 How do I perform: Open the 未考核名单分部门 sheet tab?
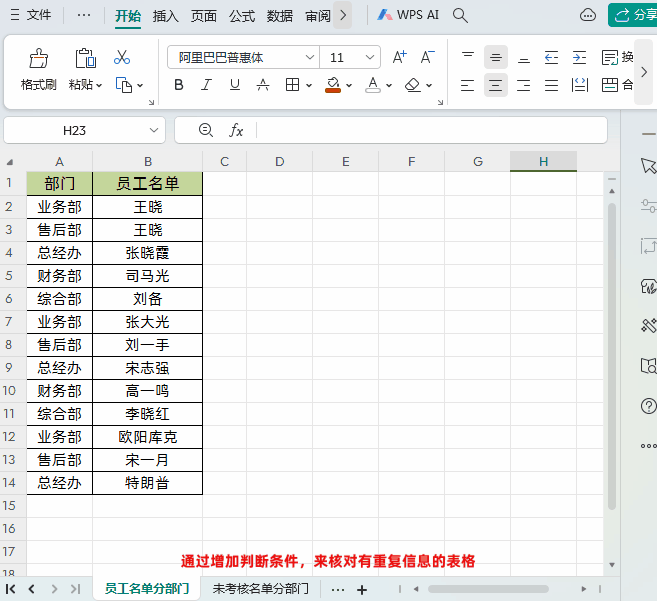[x=261, y=588]
